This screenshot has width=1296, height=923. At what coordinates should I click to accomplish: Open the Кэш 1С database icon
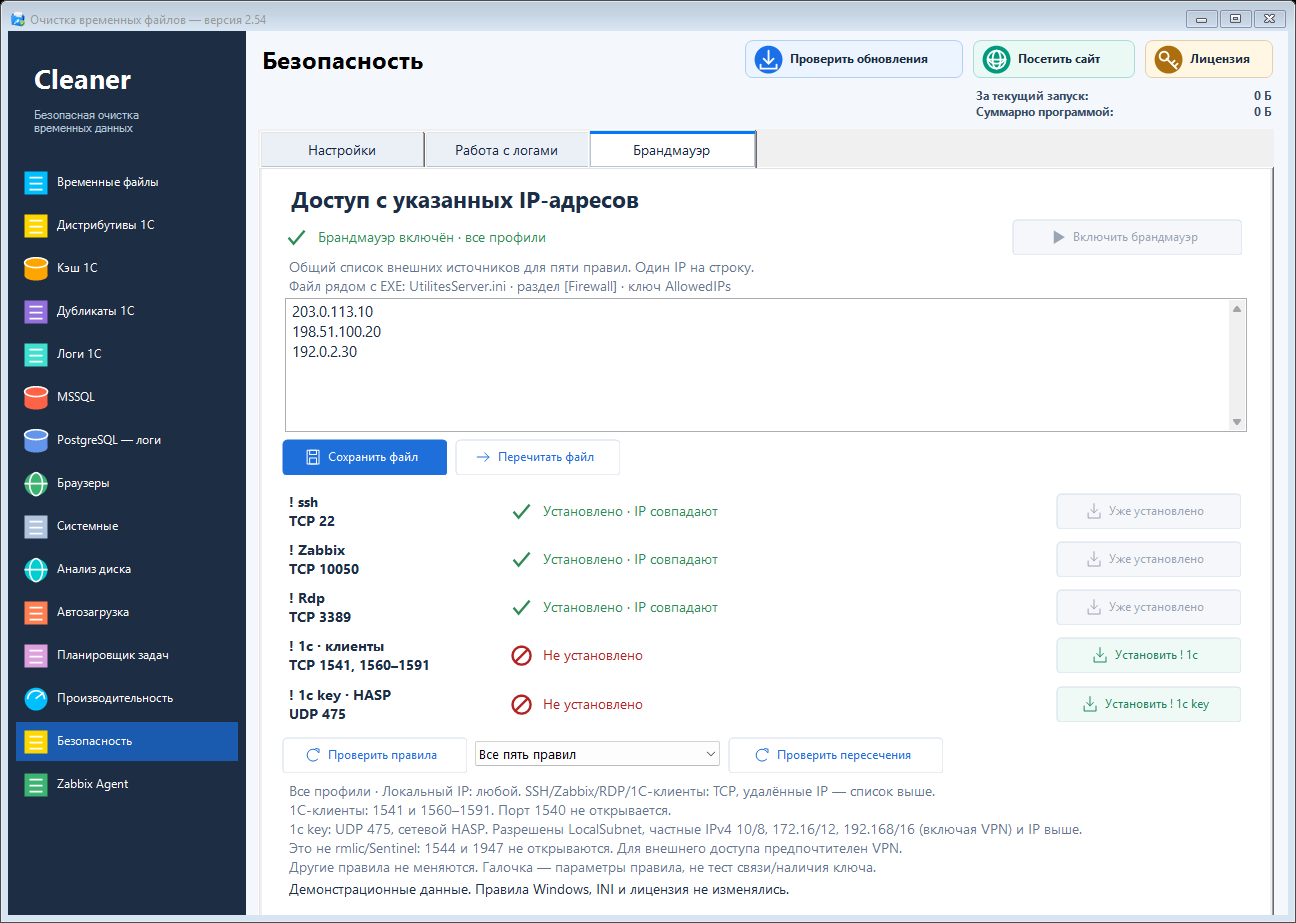(36, 269)
